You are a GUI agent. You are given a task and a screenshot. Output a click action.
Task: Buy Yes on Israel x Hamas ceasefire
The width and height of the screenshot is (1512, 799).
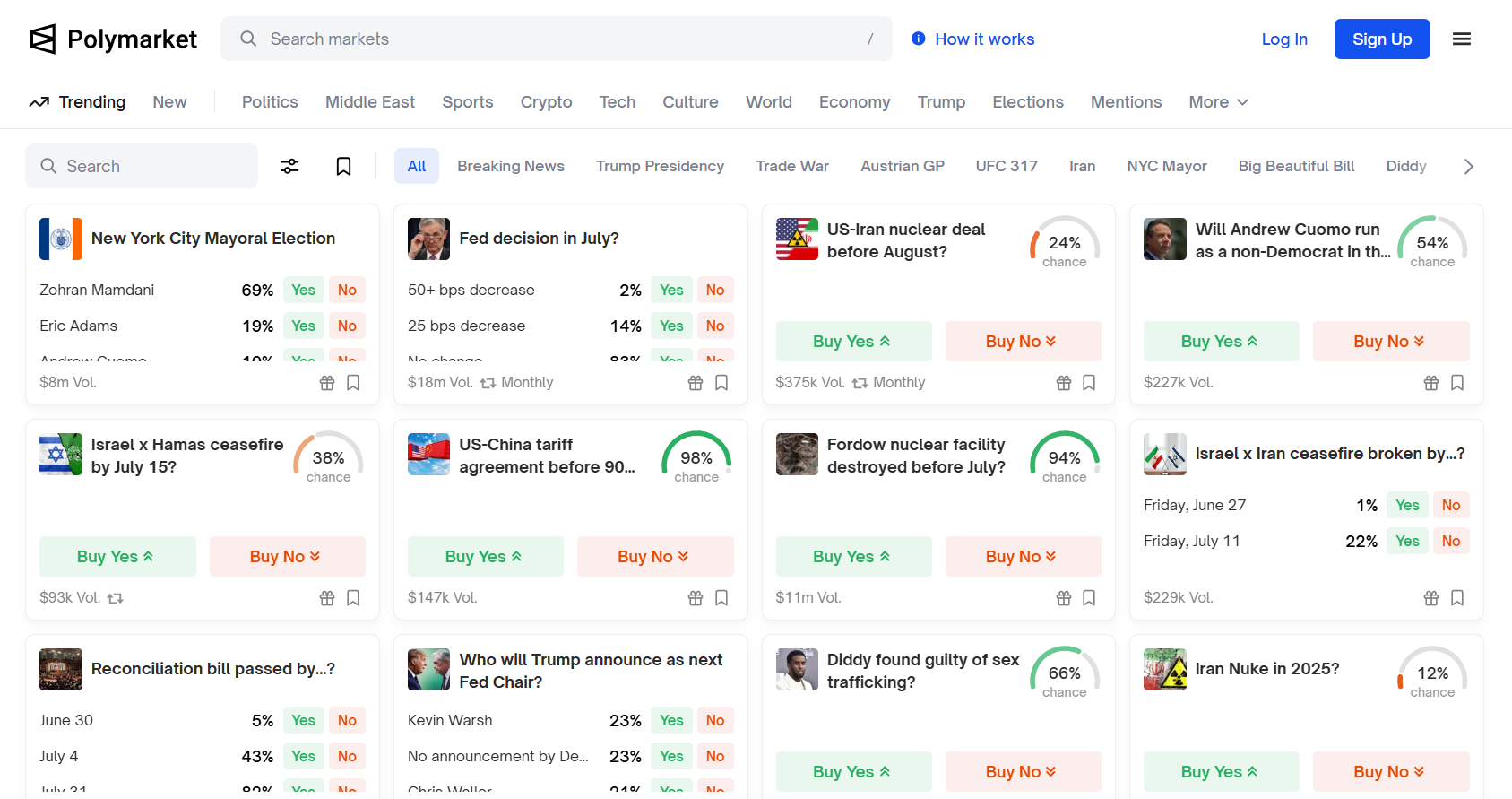coord(117,556)
